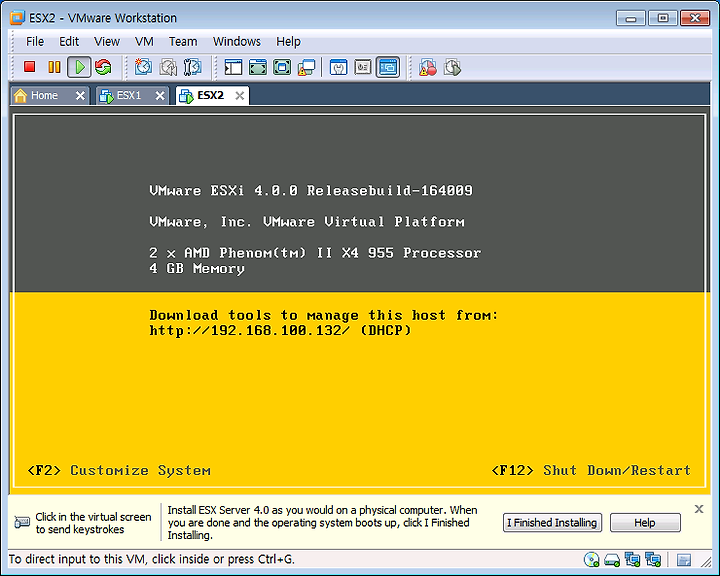Image resolution: width=720 pixels, height=576 pixels.
Task: Click the VMware ESXi 4.0.0 Releasebuild text
Action: (311, 191)
